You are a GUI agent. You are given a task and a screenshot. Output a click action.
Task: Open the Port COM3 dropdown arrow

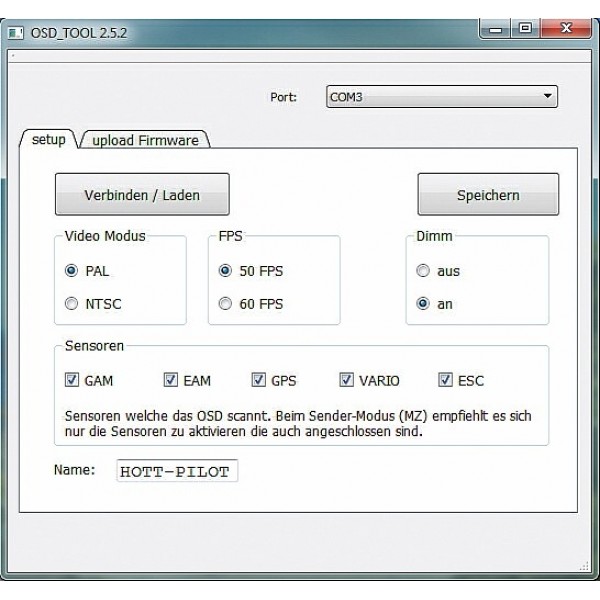click(x=548, y=96)
